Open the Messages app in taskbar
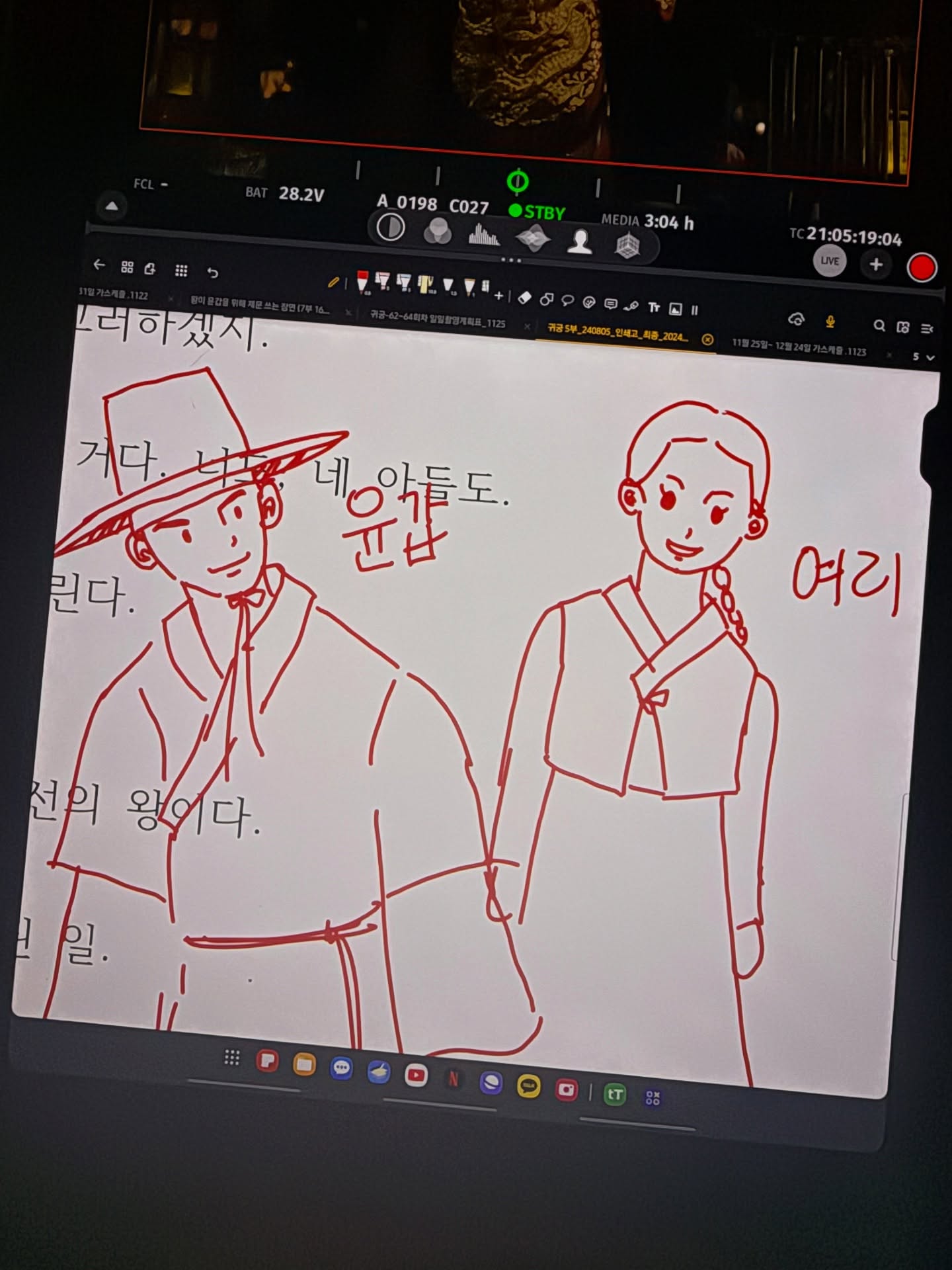 341,1068
